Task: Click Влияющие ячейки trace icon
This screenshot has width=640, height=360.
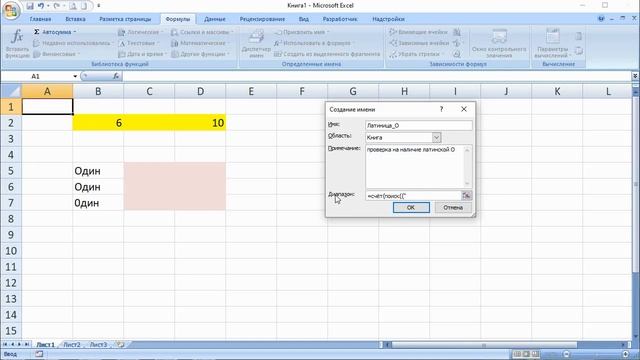Action: (393, 32)
